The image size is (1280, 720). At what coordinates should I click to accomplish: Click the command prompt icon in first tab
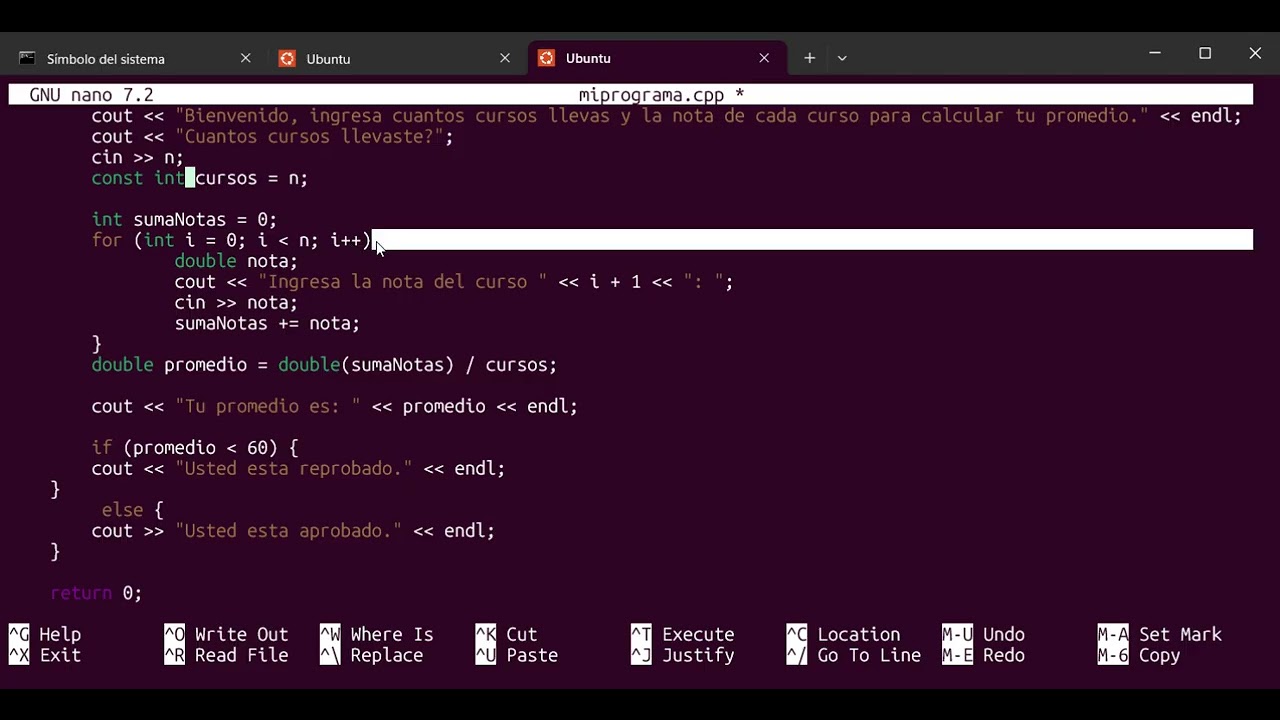(x=27, y=59)
